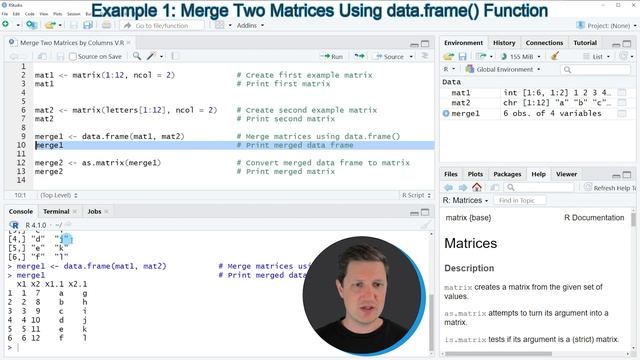This screenshot has width=640, height=360.
Task: Click the Go to file/function field
Action: click(x=163, y=25)
